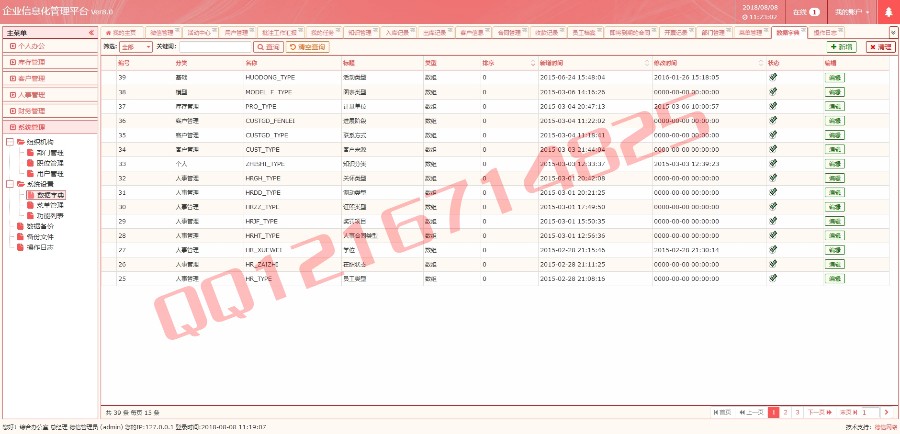The height and width of the screenshot is (434, 900).
Task: Toggle status check for CUSTGD_TYPE row
Action: click(x=773, y=135)
